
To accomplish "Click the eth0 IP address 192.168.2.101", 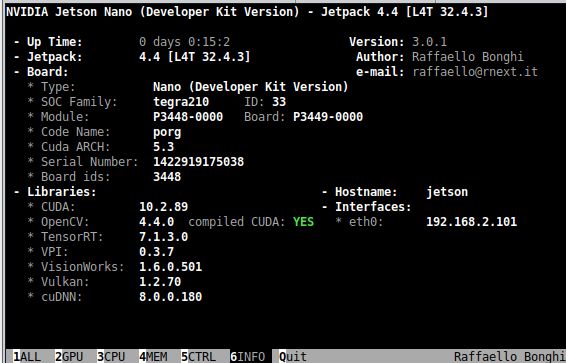I will tap(471, 222).
